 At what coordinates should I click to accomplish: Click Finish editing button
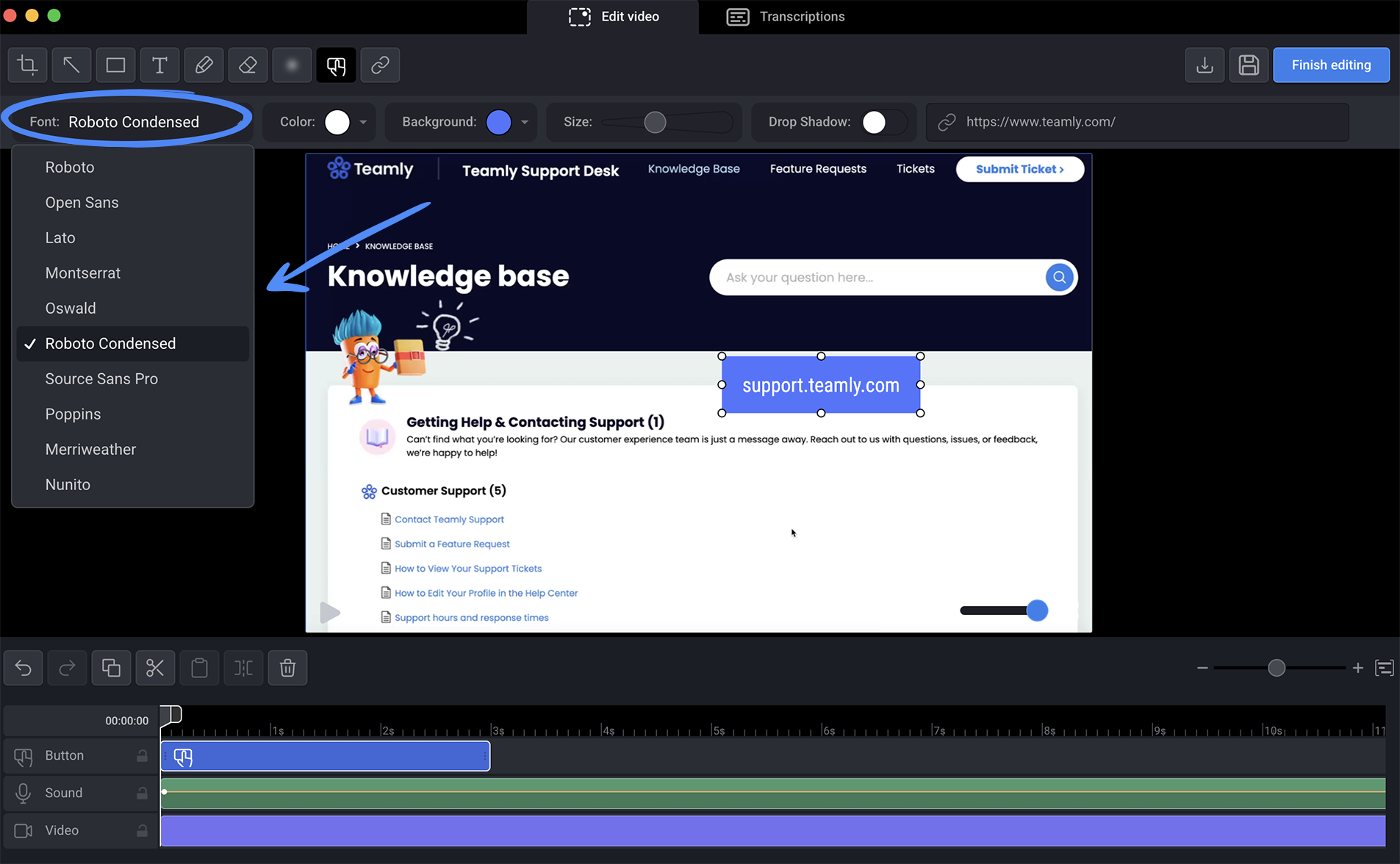(x=1331, y=65)
